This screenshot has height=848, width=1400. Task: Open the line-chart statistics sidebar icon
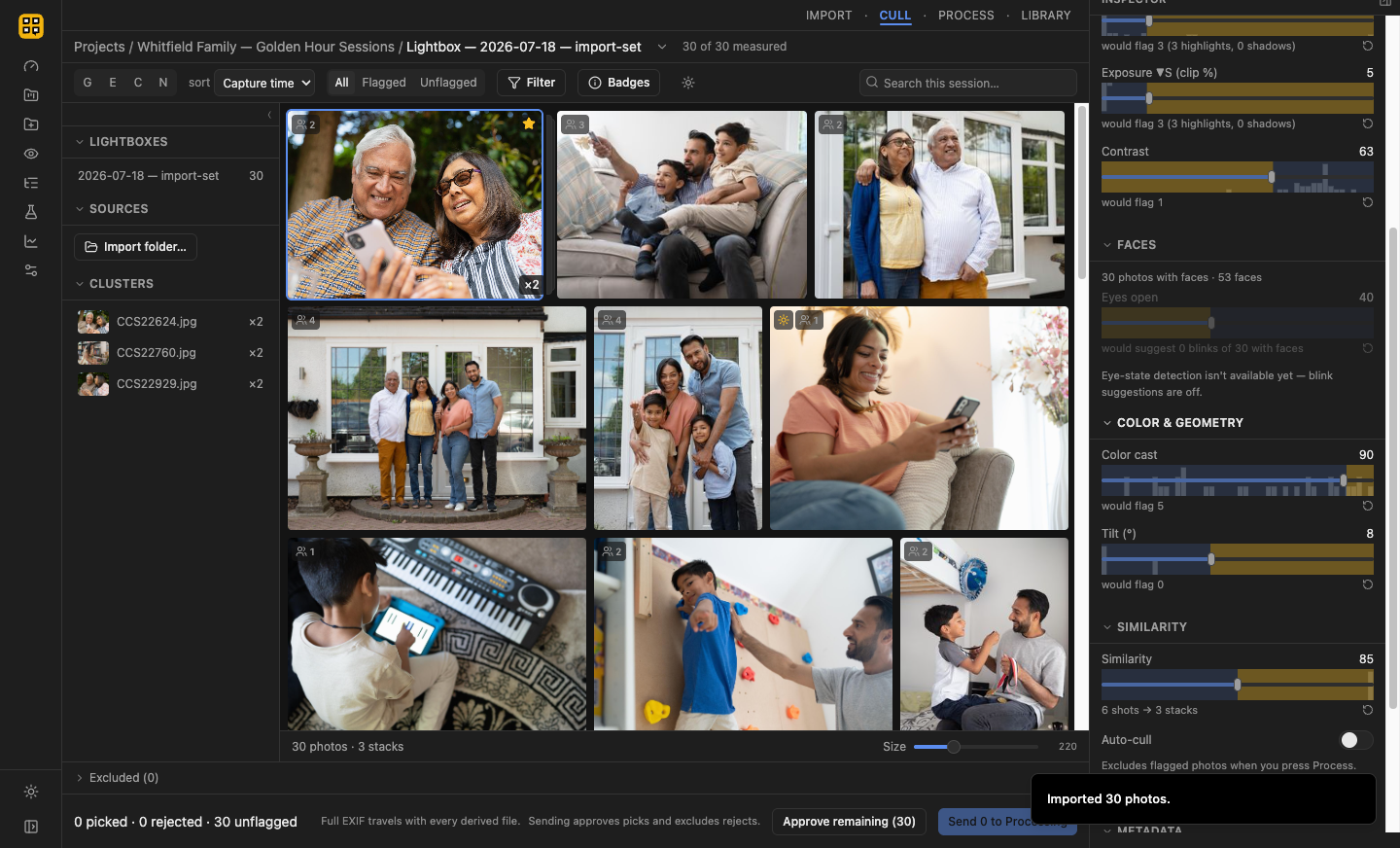click(31, 241)
